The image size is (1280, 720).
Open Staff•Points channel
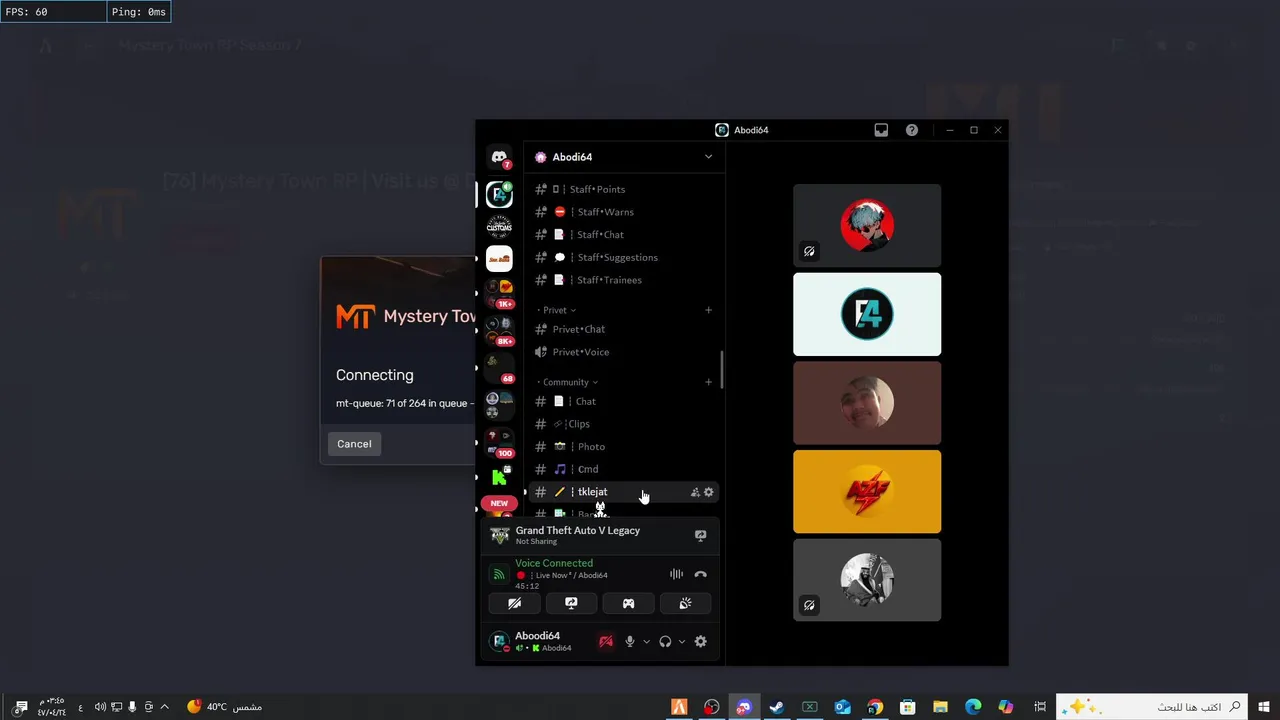tap(622, 189)
